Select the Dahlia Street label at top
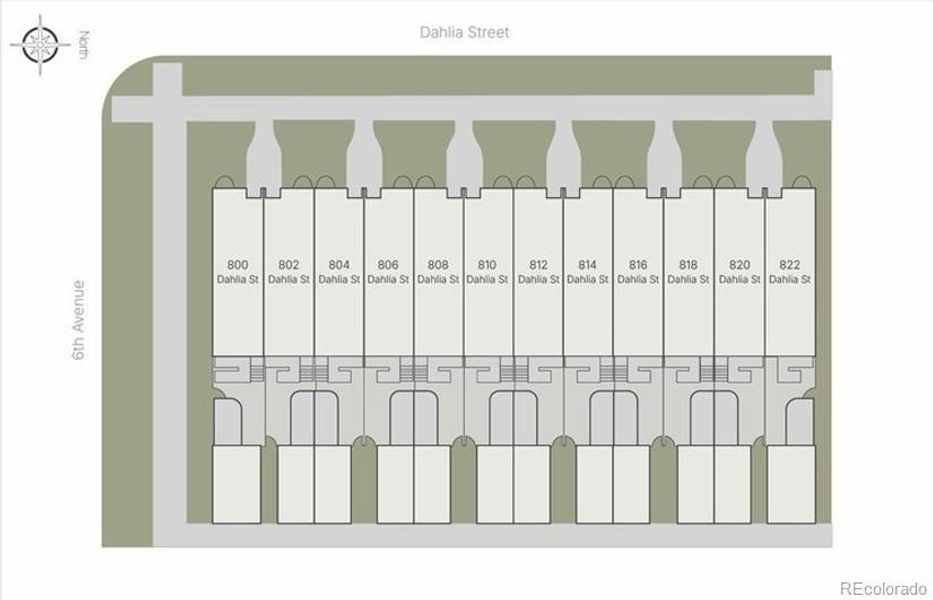The width and height of the screenshot is (933, 600). [464, 32]
